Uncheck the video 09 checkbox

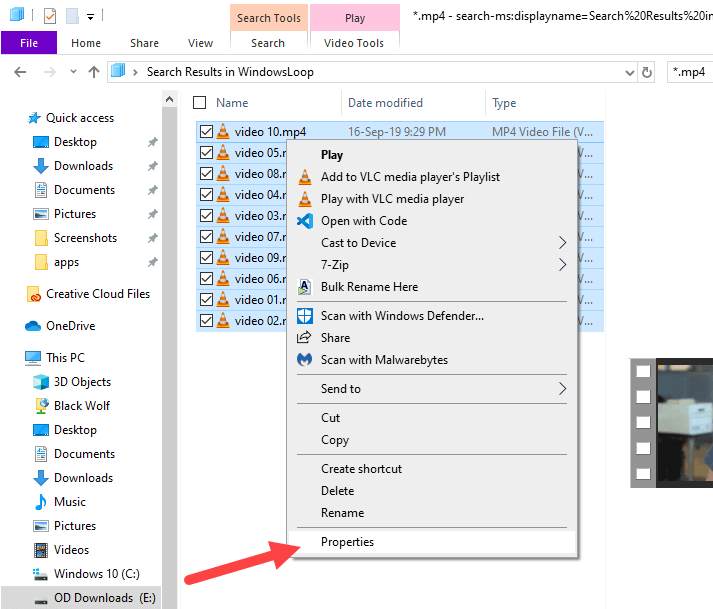point(206,257)
